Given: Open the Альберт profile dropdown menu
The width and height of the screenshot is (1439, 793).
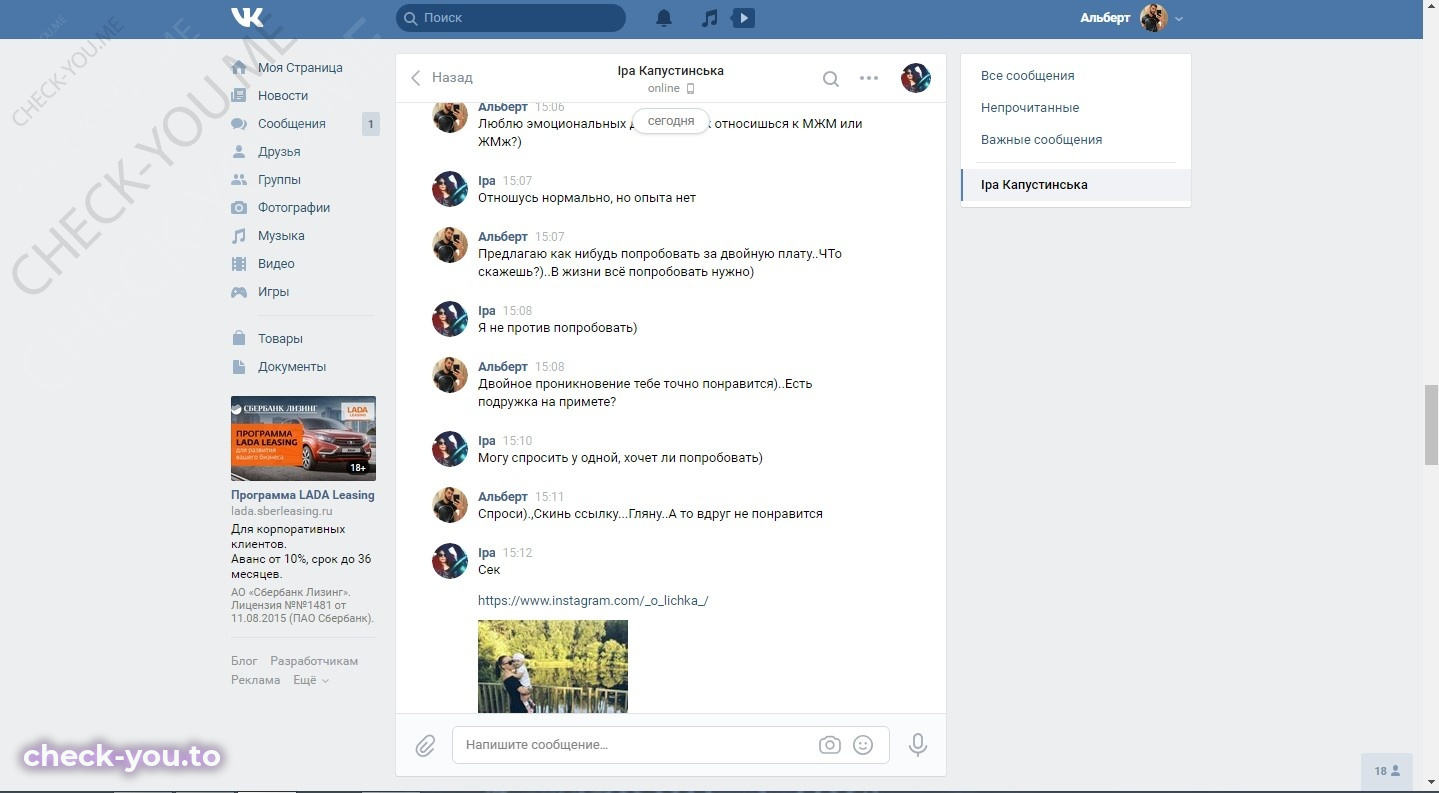Looking at the screenshot, I should (x=1131, y=18).
